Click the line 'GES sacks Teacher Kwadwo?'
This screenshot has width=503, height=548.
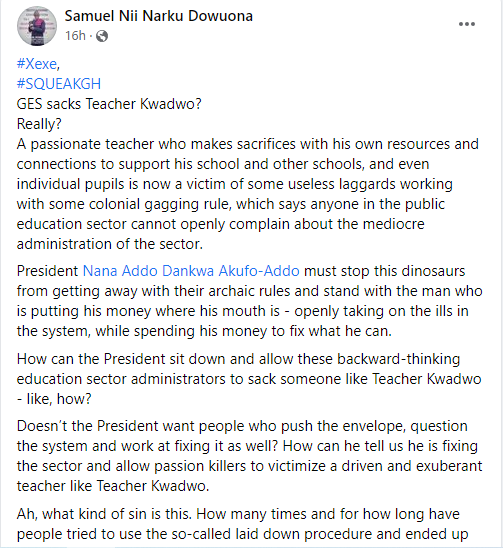pos(109,104)
